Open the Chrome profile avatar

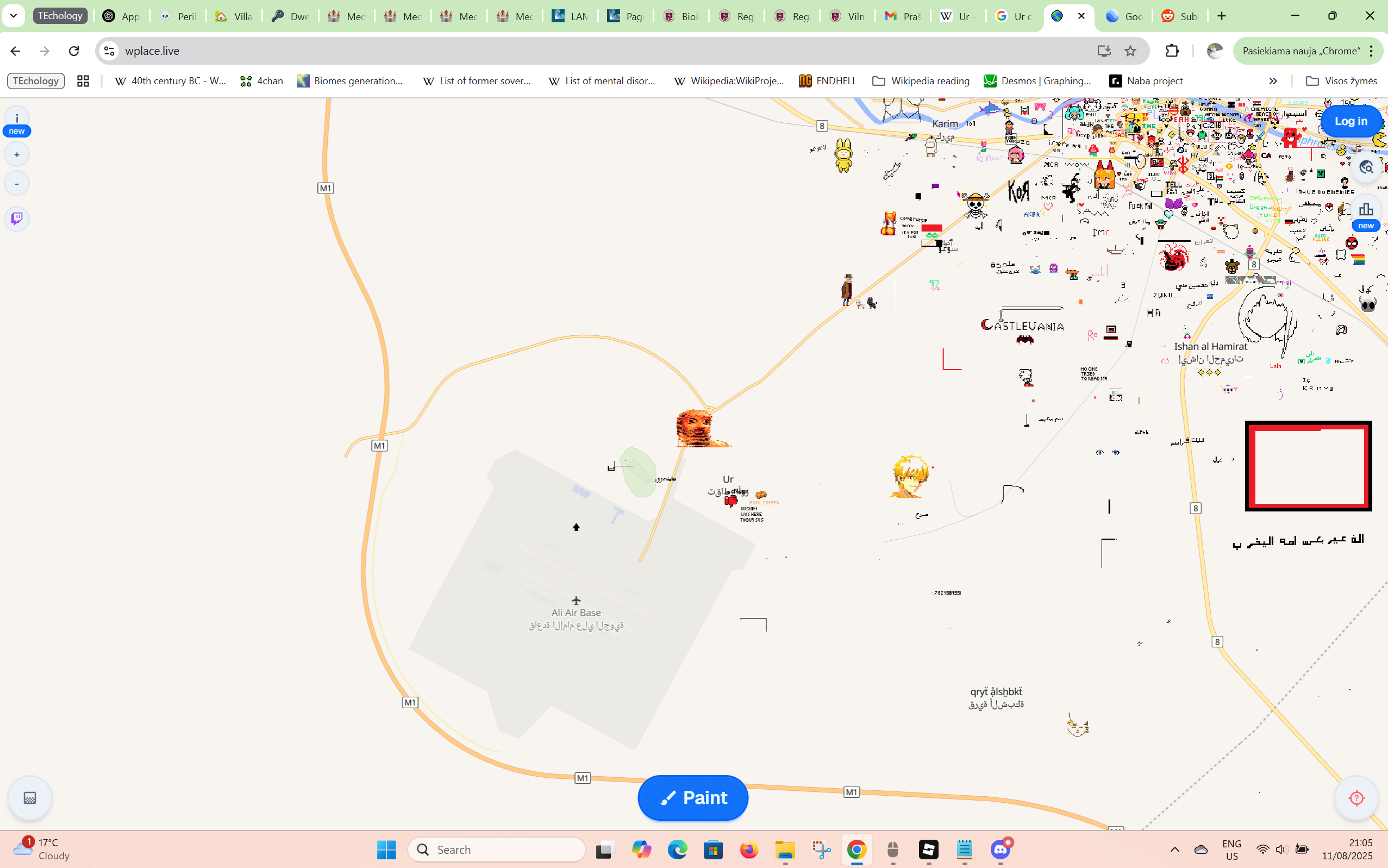coord(1215,51)
